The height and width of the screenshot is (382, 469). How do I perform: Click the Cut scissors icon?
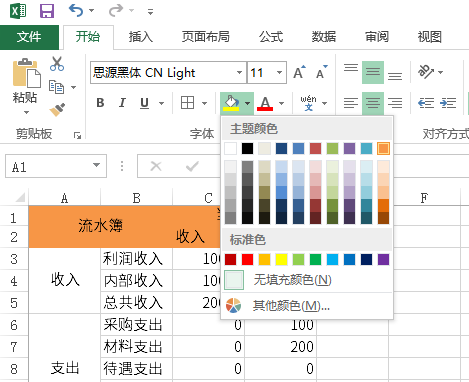pyautogui.click(x=57, y=64)
